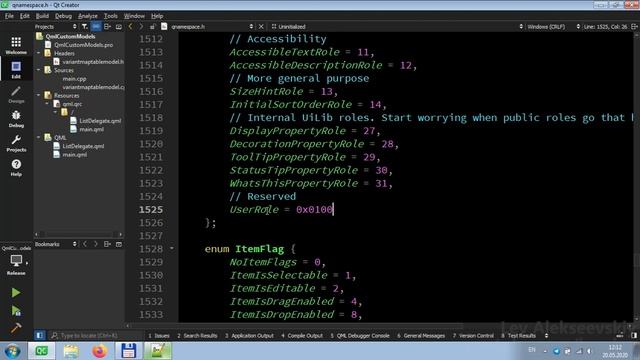Open the Help menu in menu bar
This screenshot has height=360, width=640.
[x=157, y=16]
